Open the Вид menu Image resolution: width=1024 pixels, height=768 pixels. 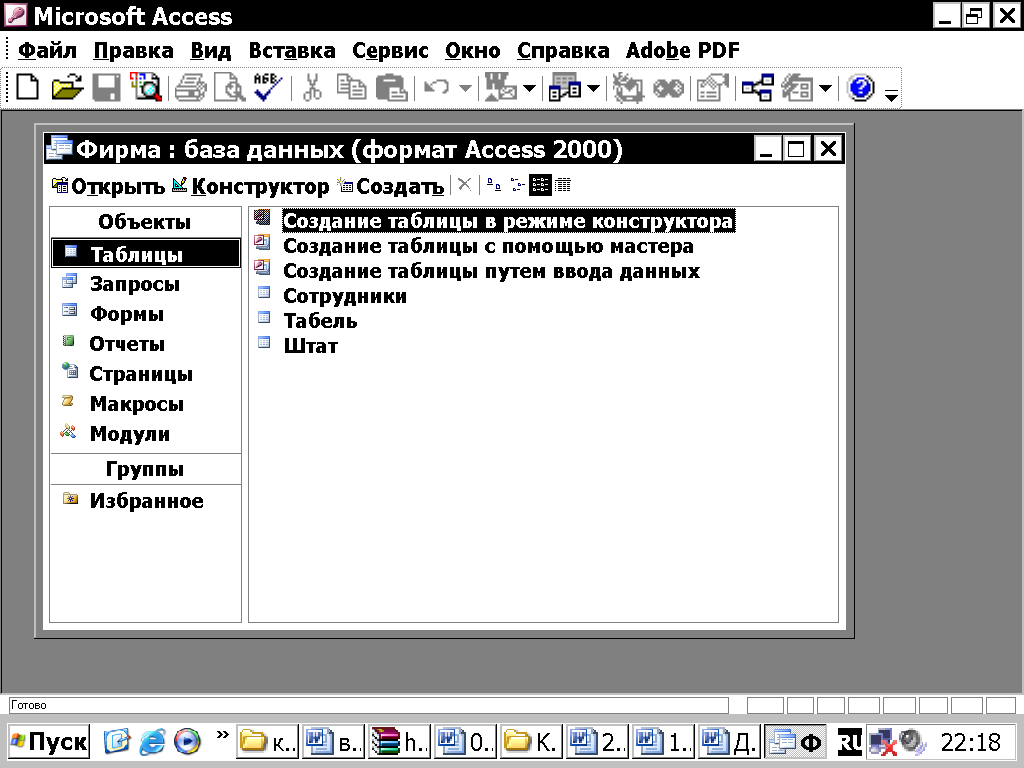(210, 50)
